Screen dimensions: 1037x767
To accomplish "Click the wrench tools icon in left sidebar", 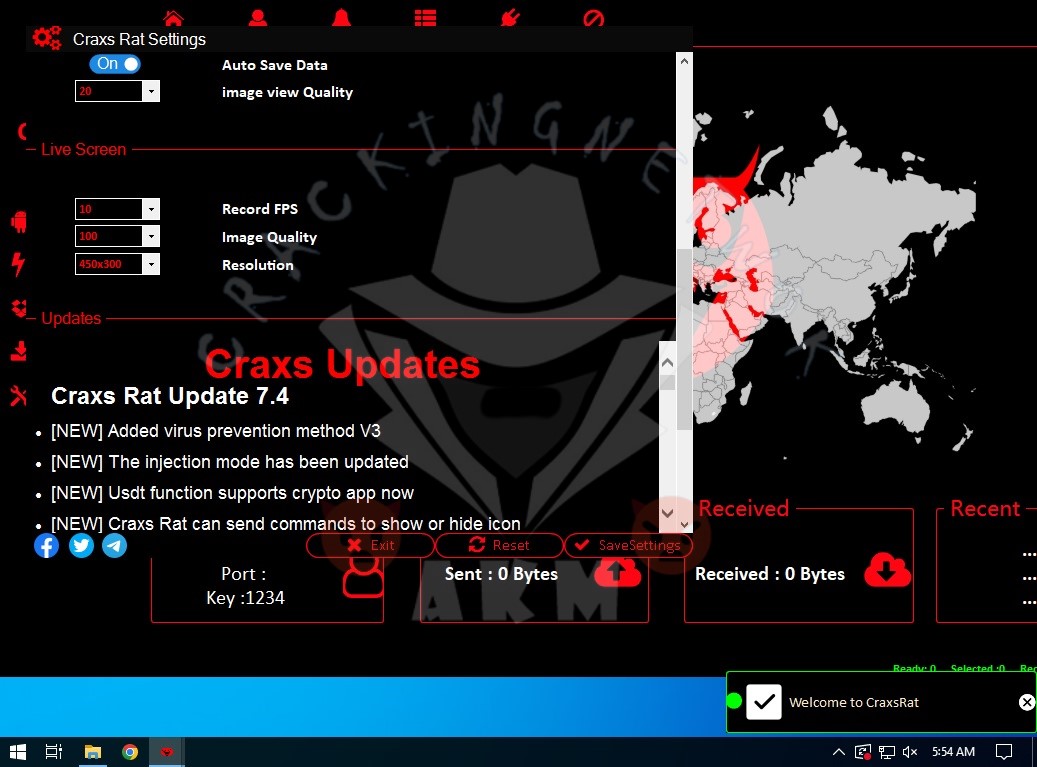I will point(18,395).
